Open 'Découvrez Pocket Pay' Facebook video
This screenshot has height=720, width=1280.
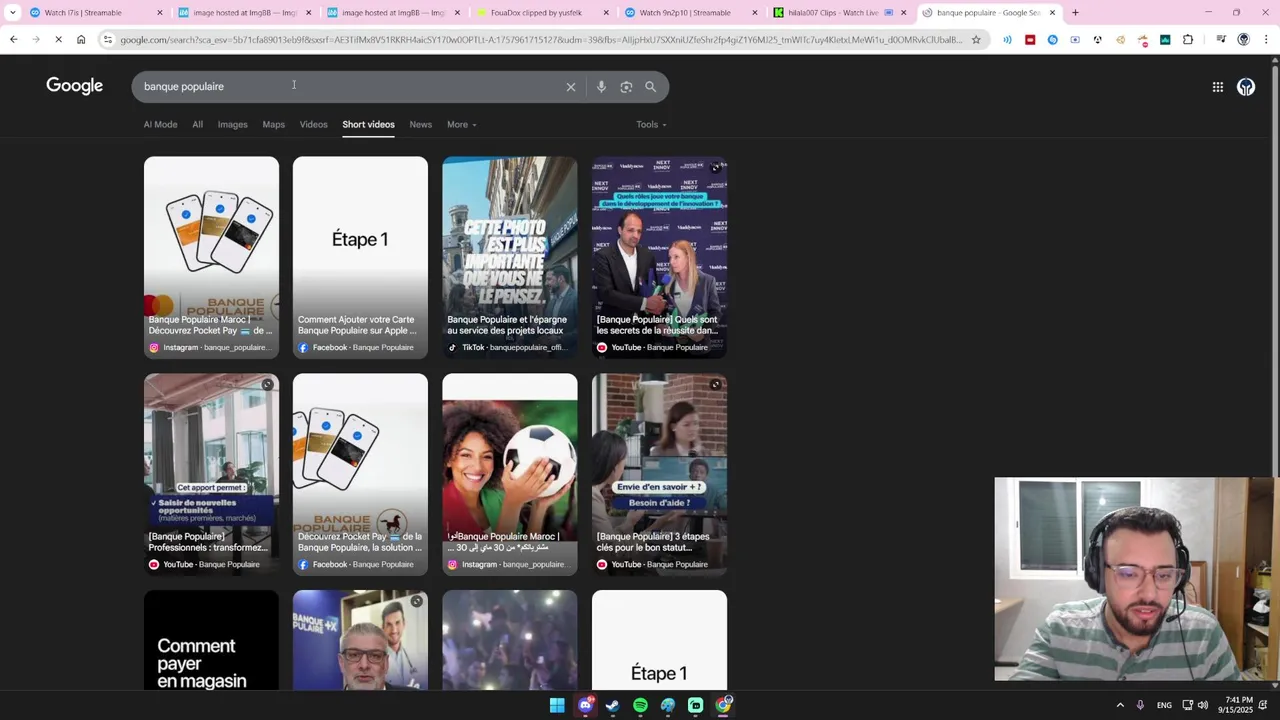click(x=360, y=474)
